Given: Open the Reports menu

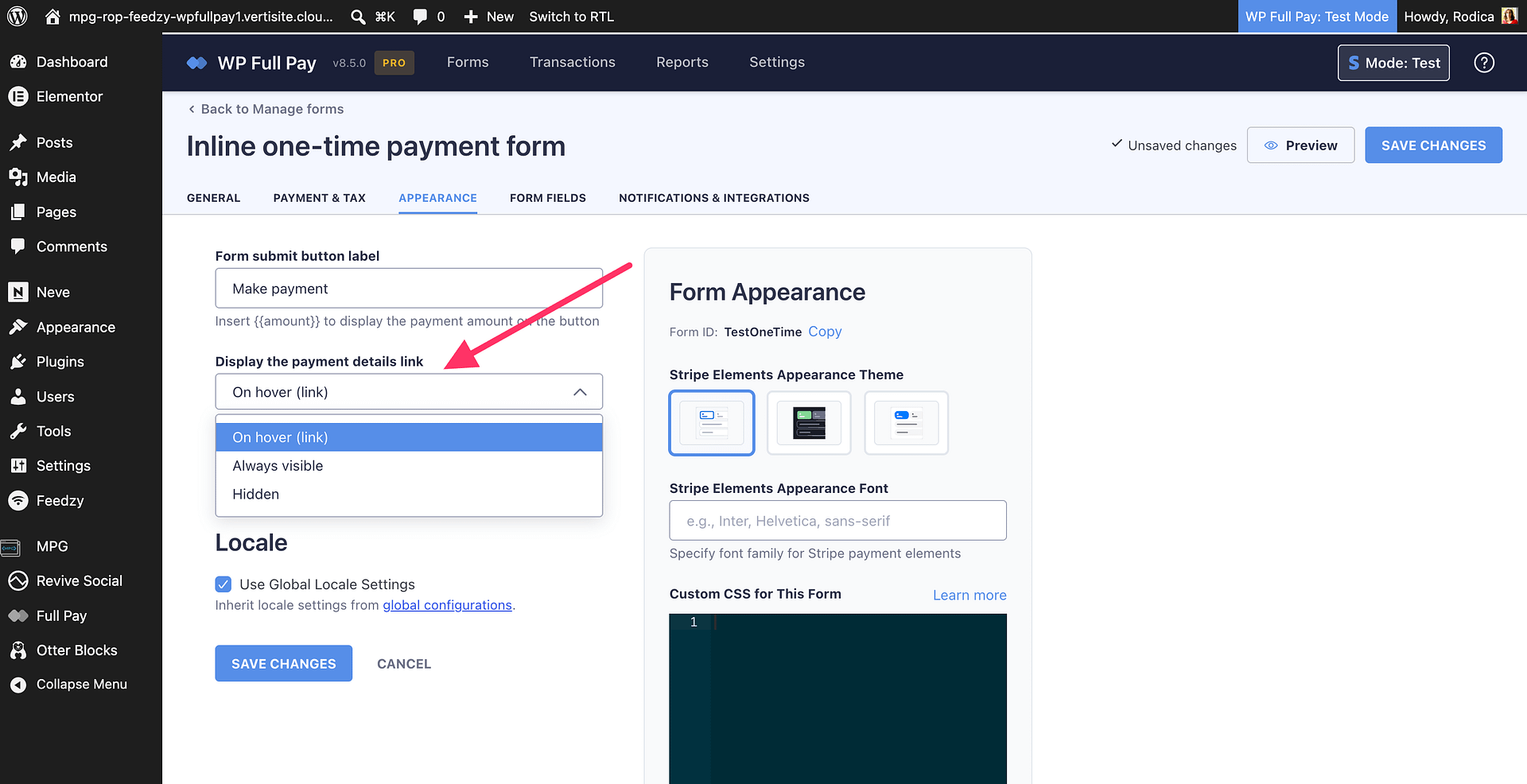Looking at the screenshot, I should [x=682, y=62].
